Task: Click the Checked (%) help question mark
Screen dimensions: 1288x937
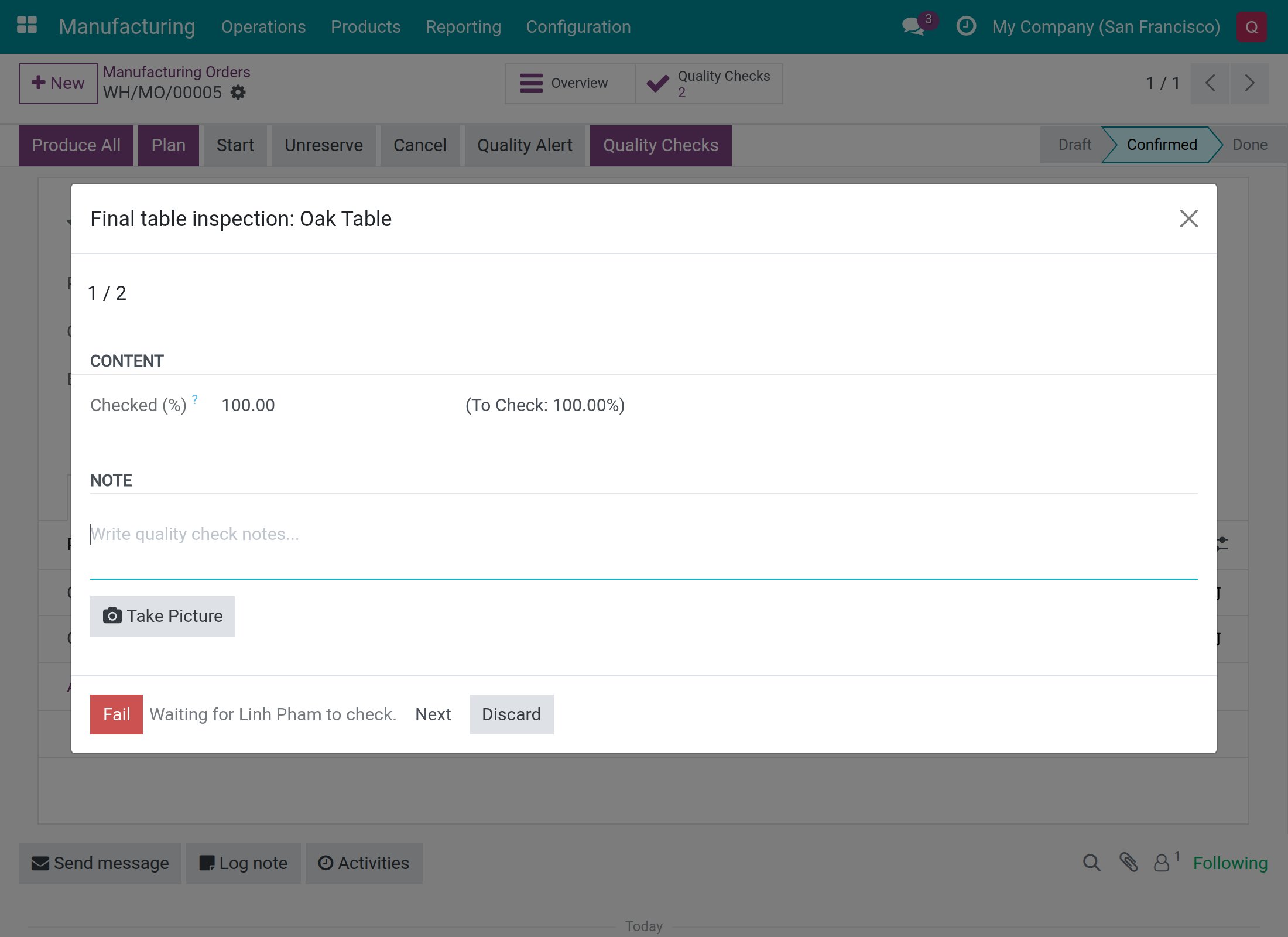Action: pyautogui.click(x=195, y=399)
